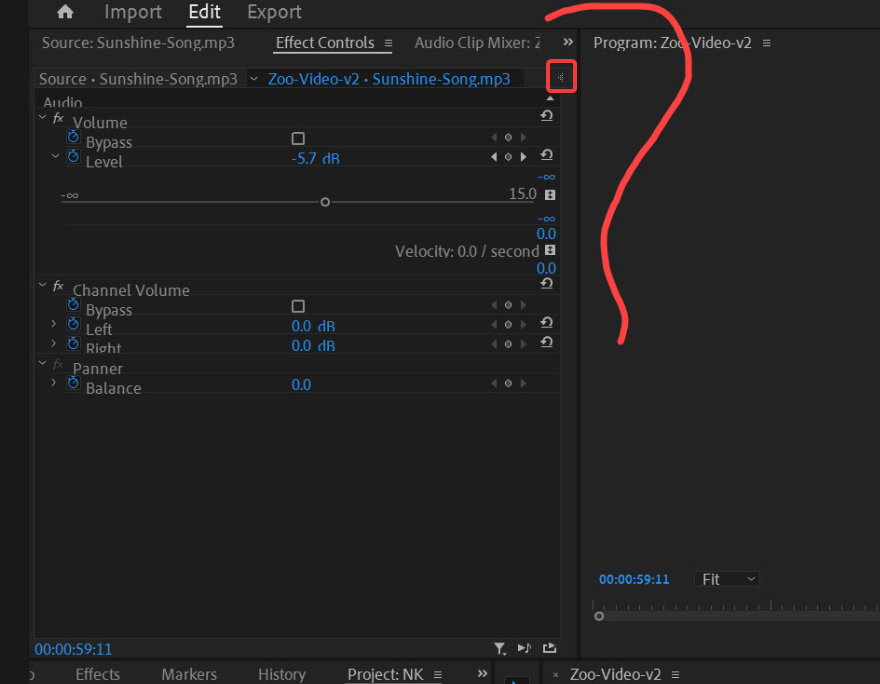This screenshot has height=684, width=880.
Task: Collapse the Volume effect section
Action: (x=42, y=116)
